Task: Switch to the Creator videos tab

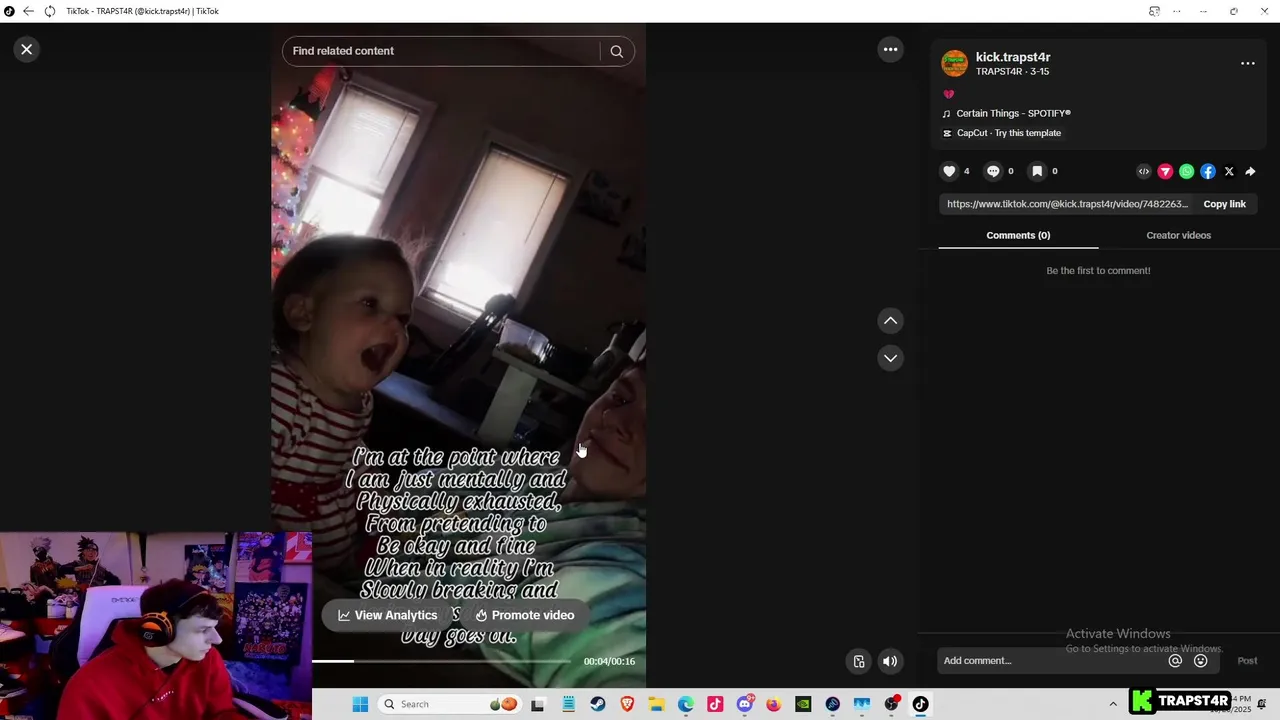Action: (1178, 235)
